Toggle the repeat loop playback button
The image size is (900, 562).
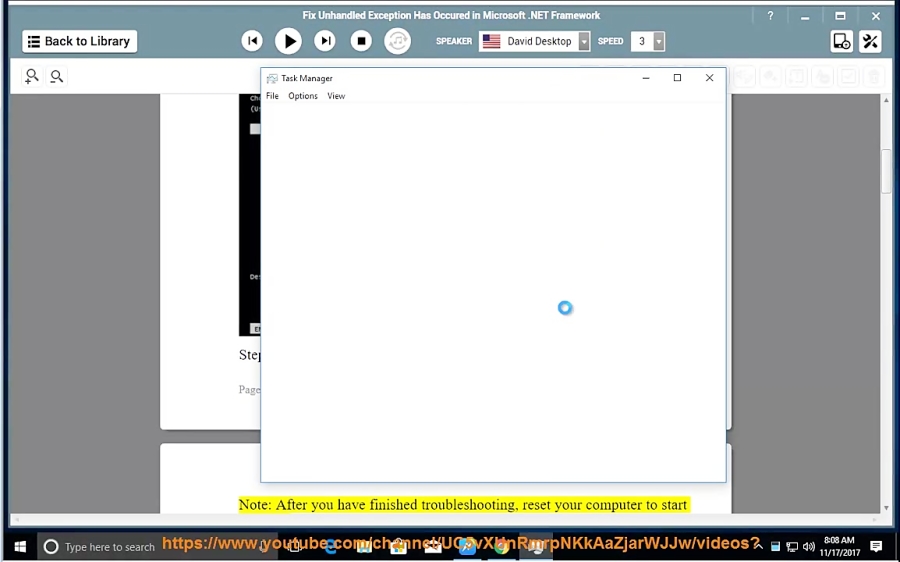(x=398, y=41)
